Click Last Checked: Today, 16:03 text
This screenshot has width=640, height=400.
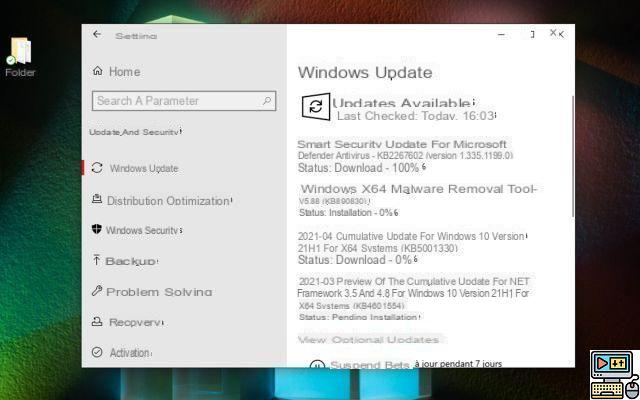[416, 116]
